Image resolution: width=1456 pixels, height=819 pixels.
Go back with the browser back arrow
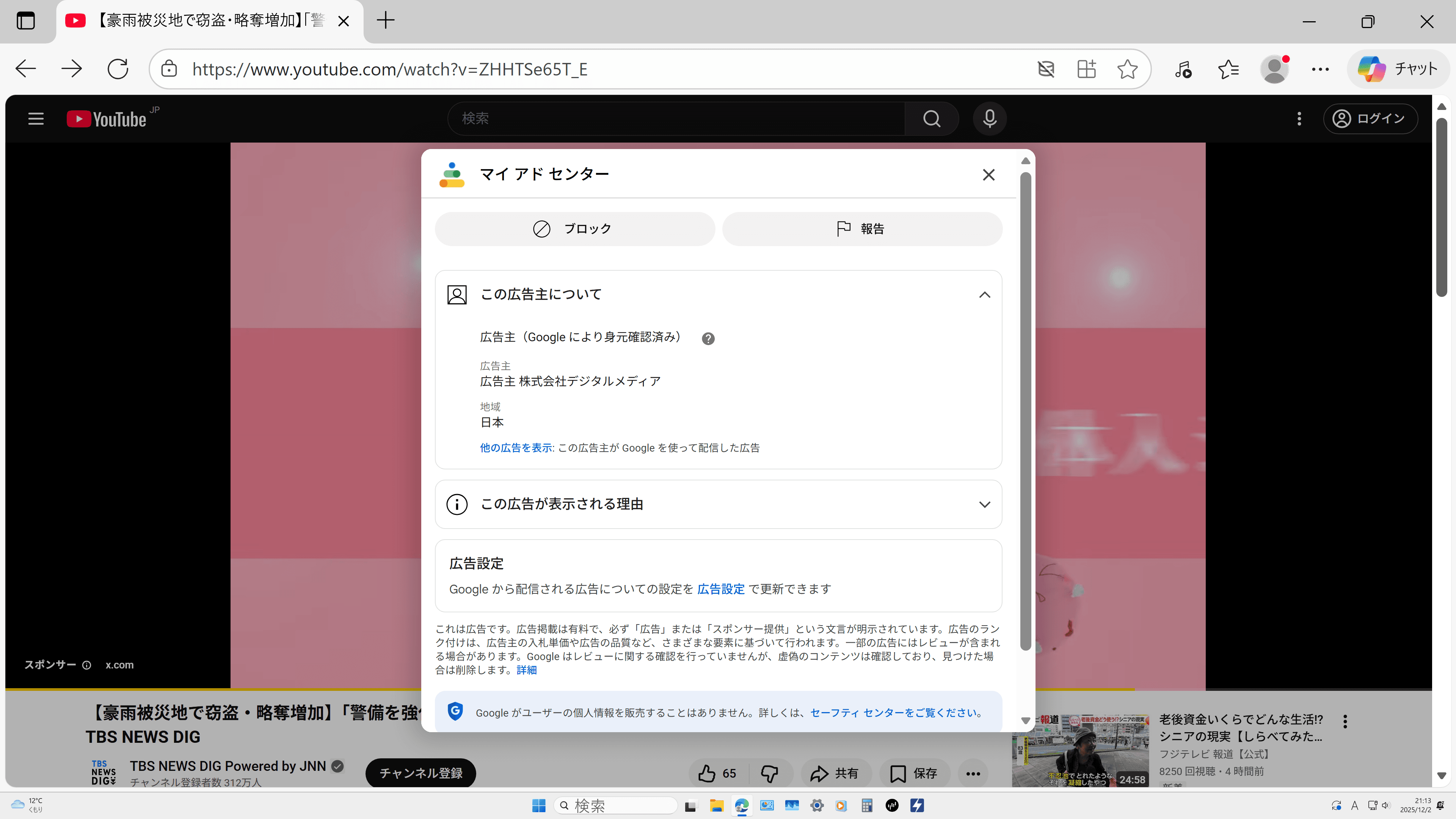tap(25, 69)
